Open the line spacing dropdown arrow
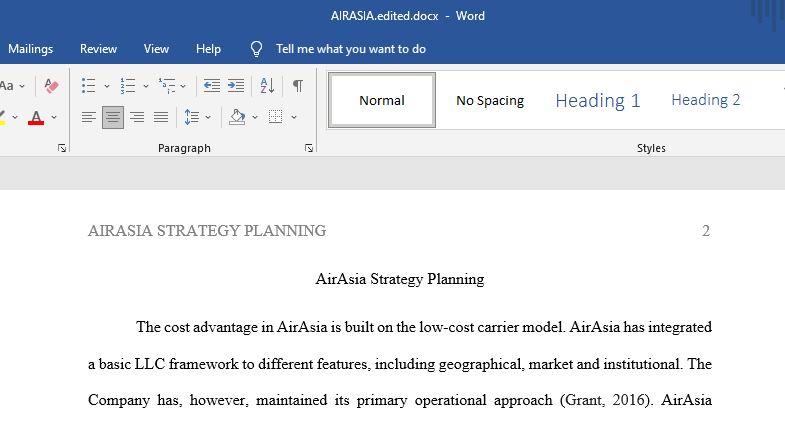Image resolution: width=785 pixels, height=425 pixels. click(208, 117)
